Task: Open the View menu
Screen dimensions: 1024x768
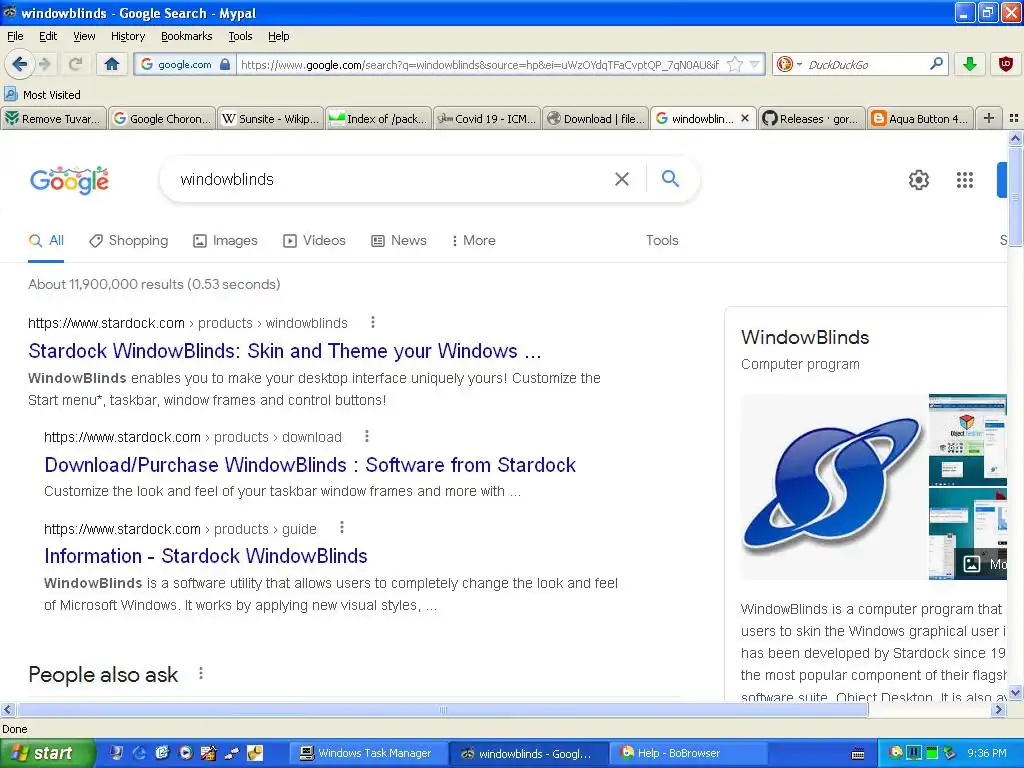Action: pos(84,36)
